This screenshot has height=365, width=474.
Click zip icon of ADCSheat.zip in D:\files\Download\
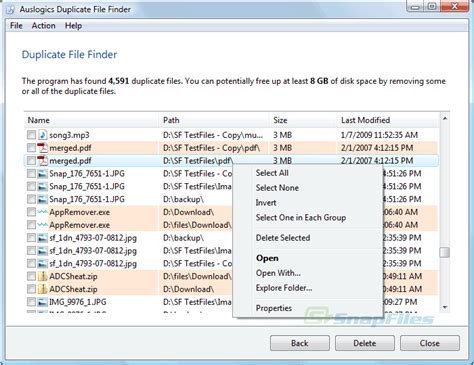(x=42, y=276)
